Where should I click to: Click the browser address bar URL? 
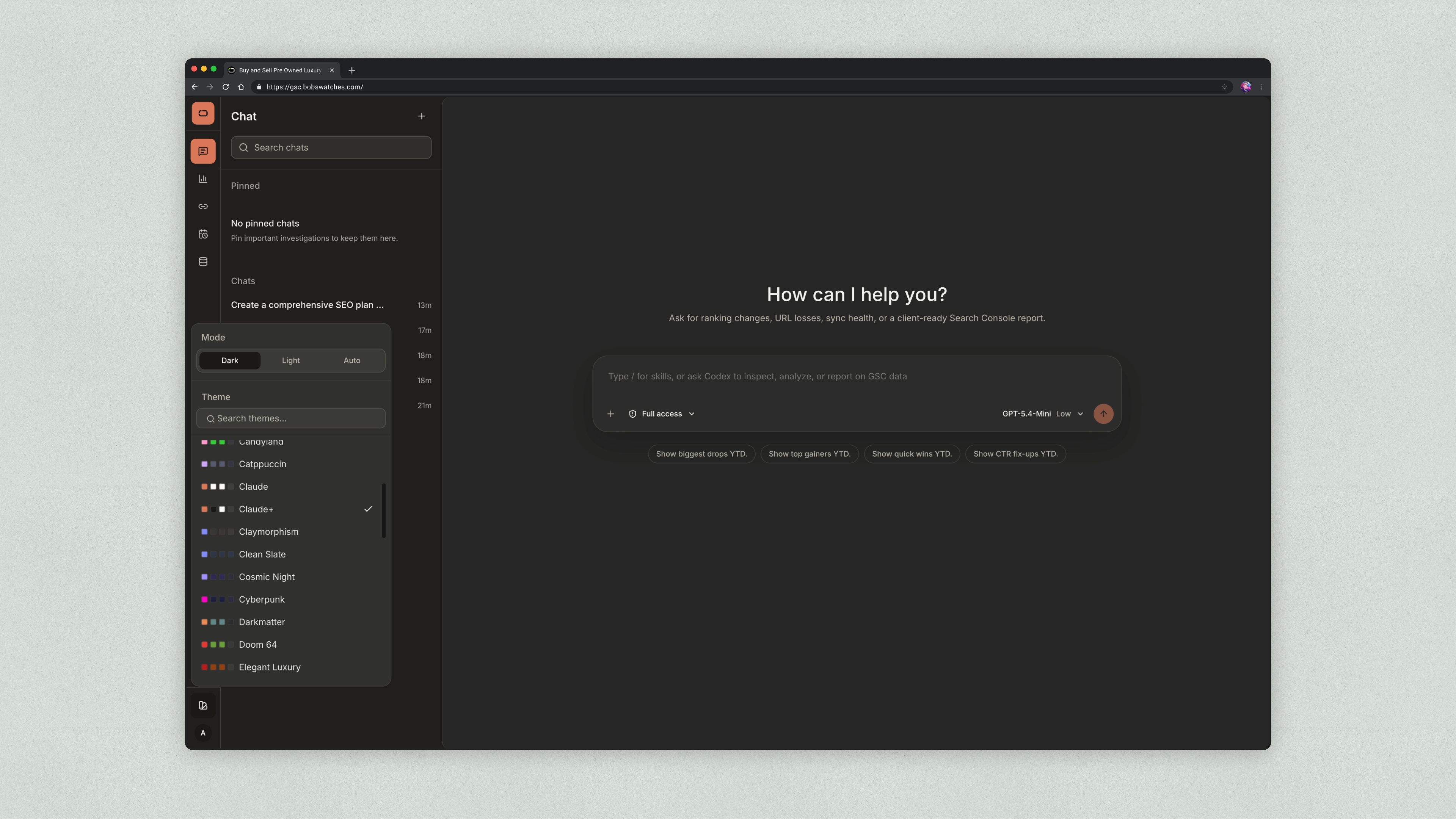pyautogui.click(x=315, y=87)
